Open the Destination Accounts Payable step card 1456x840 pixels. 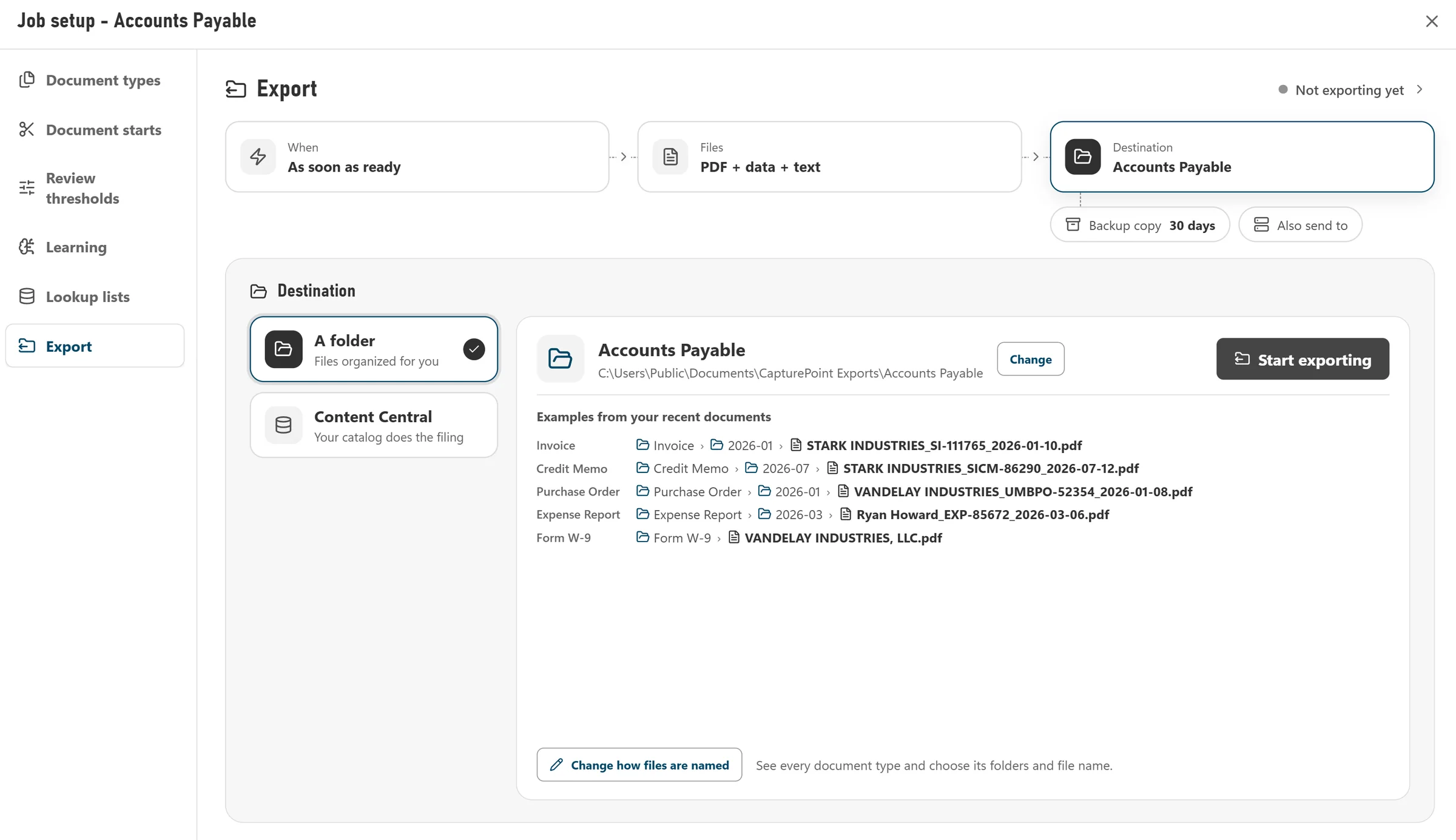coord(1242,157)
